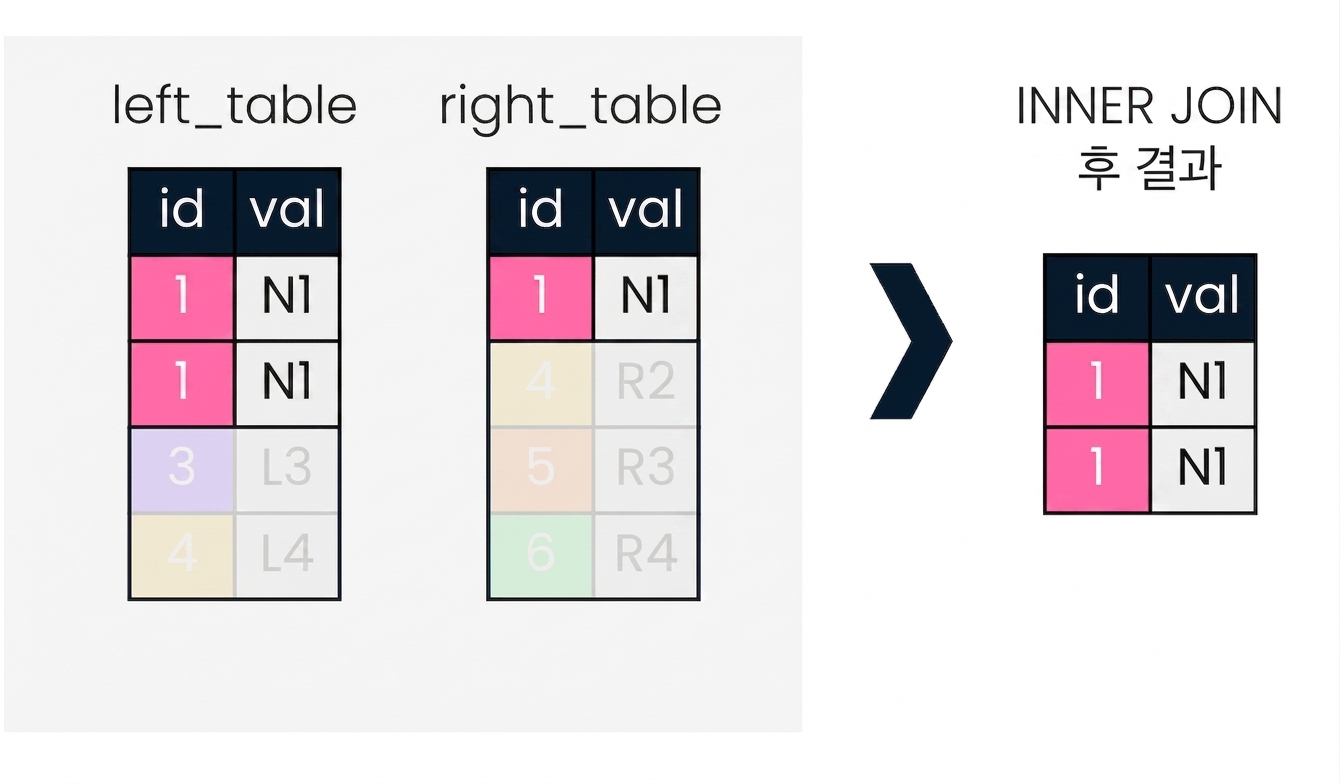Click the purple cell with id 3
This screenshot has width=1340, height=784.
click(x=182, y=470)
